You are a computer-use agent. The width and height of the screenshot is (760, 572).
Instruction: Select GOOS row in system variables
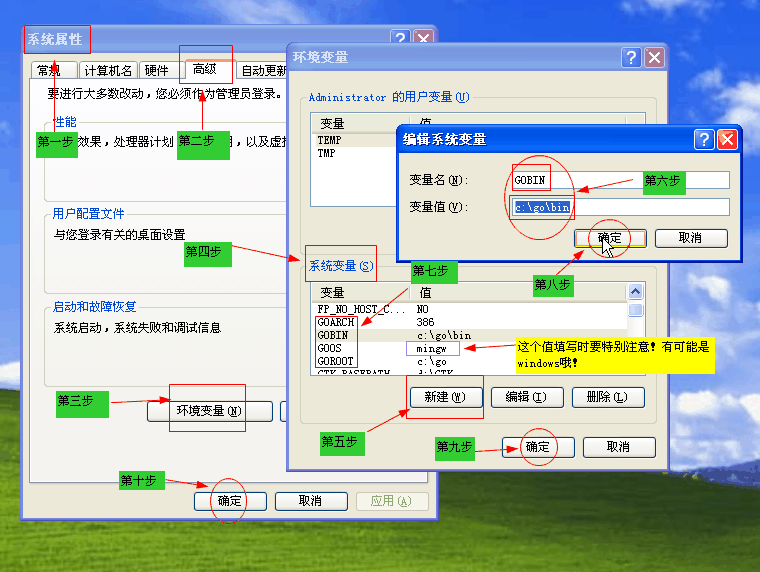pos(469,349)
